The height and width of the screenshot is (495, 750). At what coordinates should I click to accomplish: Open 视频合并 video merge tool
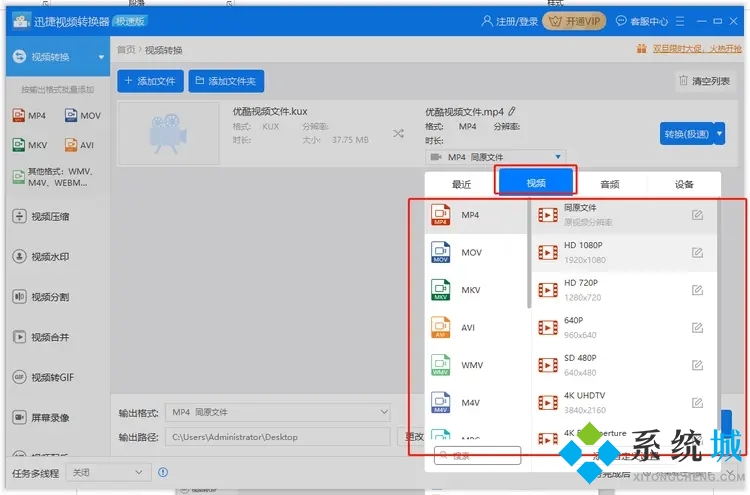coord(41,337)
